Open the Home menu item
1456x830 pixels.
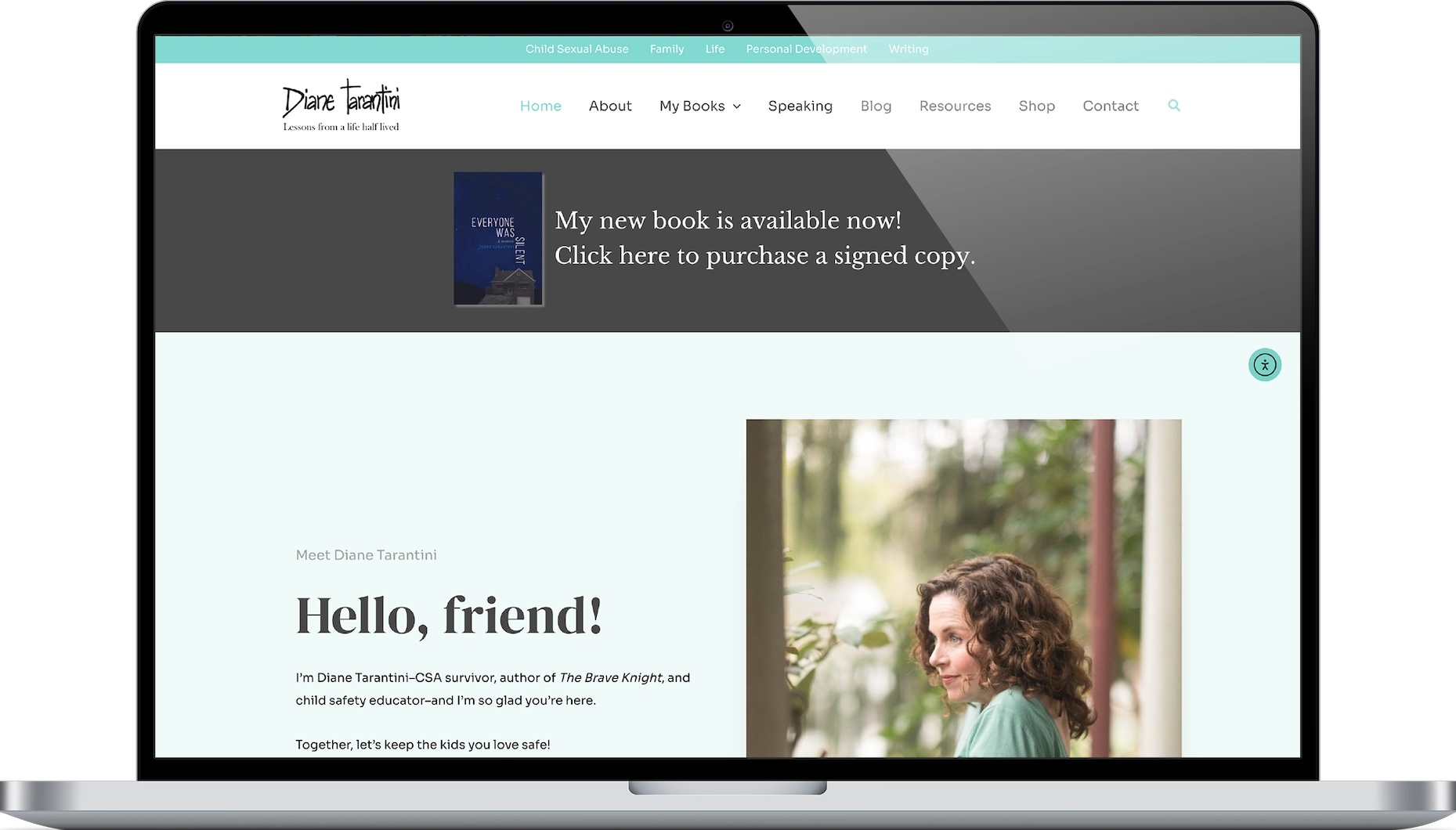pos(540,106)
